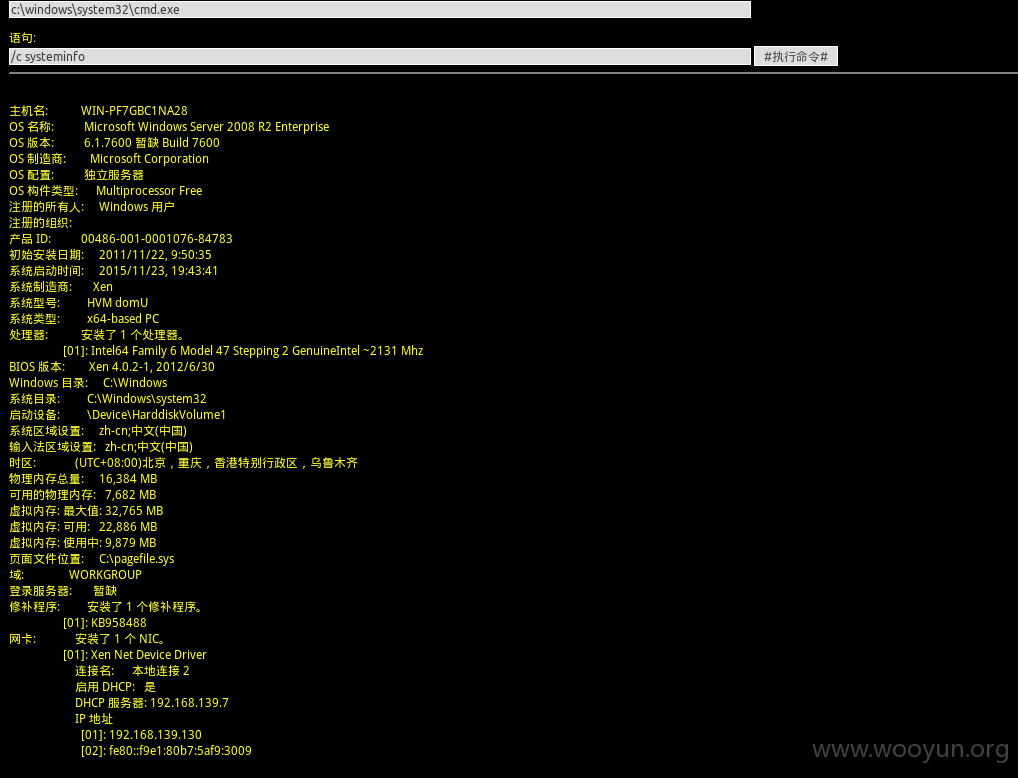Click boot time 2015/11/23, 19:43:41

(x=158, y=271)
